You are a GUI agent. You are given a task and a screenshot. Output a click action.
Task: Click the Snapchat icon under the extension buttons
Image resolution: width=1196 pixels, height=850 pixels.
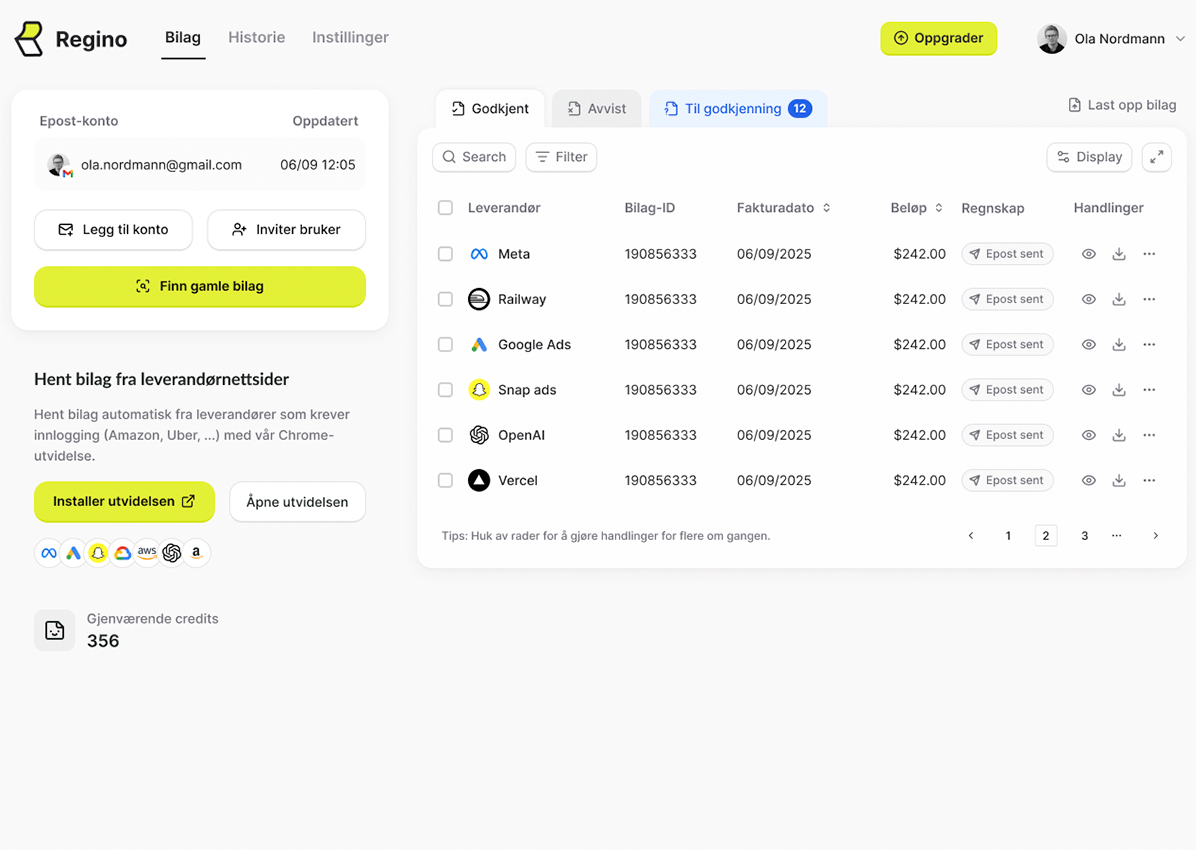(97, 553)
